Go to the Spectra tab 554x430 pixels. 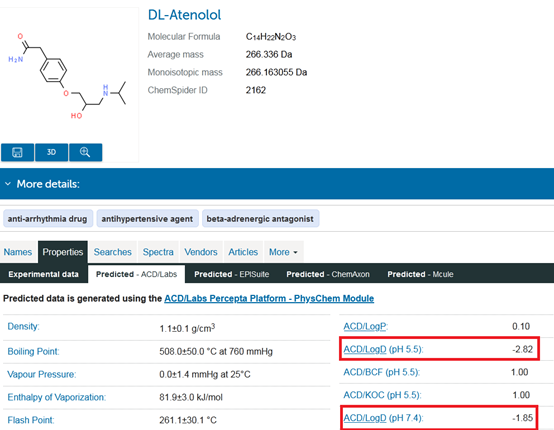point(158,252)
